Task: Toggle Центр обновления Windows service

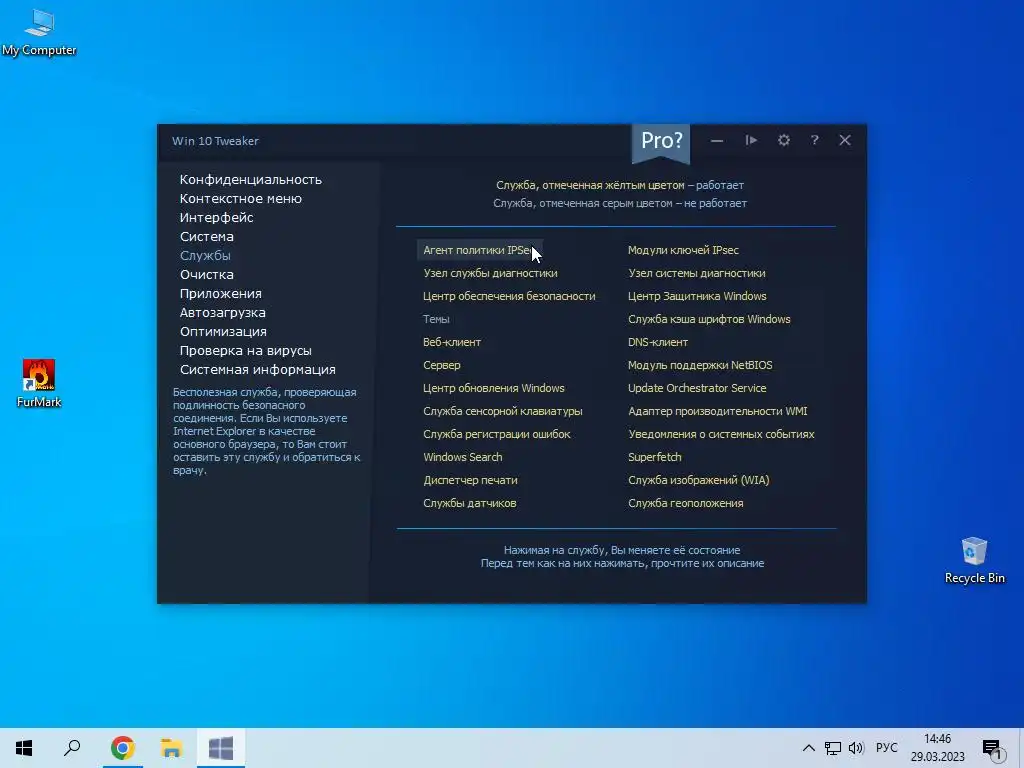Action: (x=494, y=388)
